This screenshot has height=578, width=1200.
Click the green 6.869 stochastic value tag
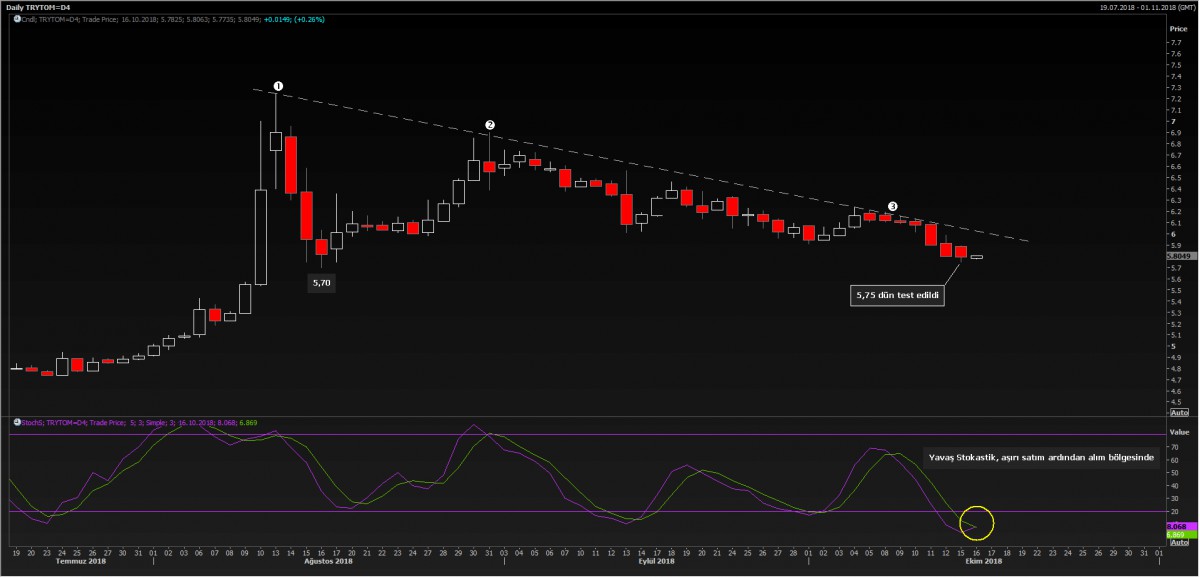click(x=1175, y=534)
